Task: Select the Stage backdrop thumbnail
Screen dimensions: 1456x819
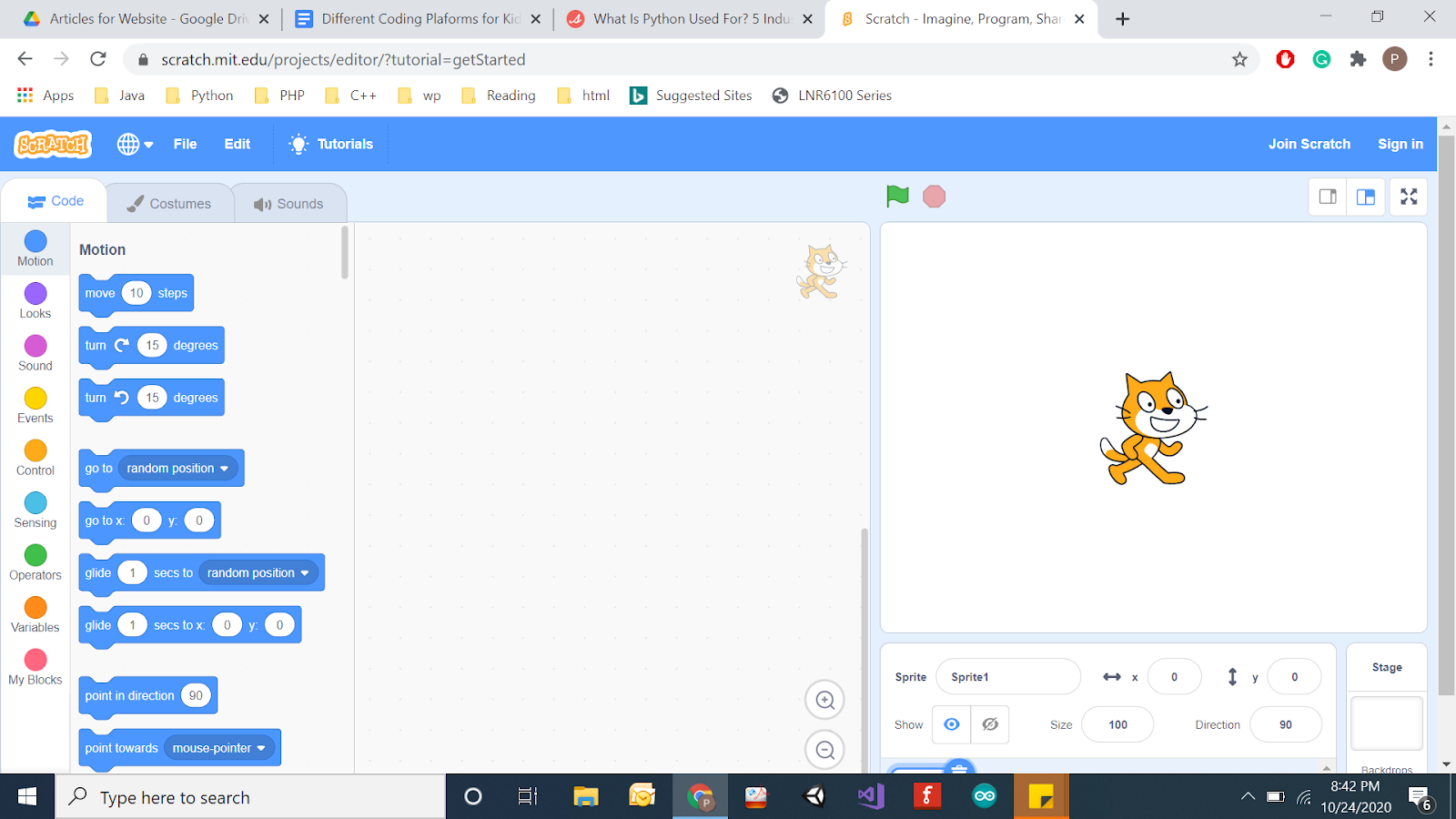Action: coord(1386,723)
